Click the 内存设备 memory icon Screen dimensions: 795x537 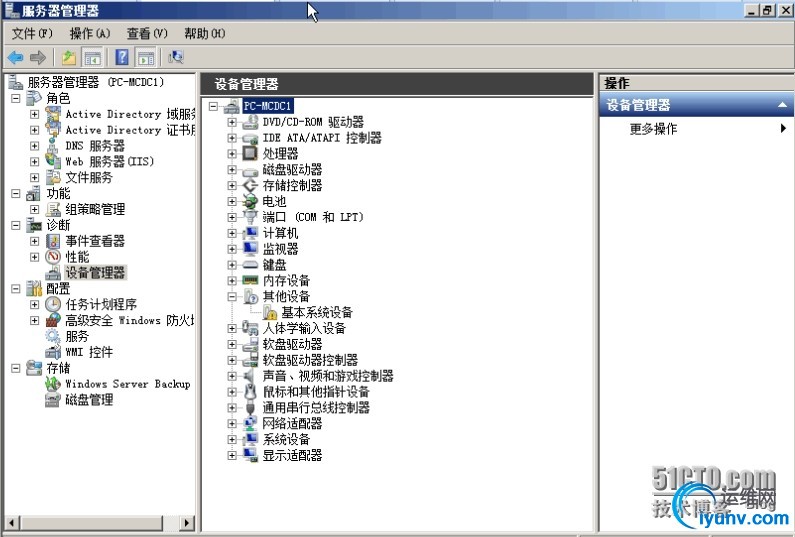tap(250, 280)
